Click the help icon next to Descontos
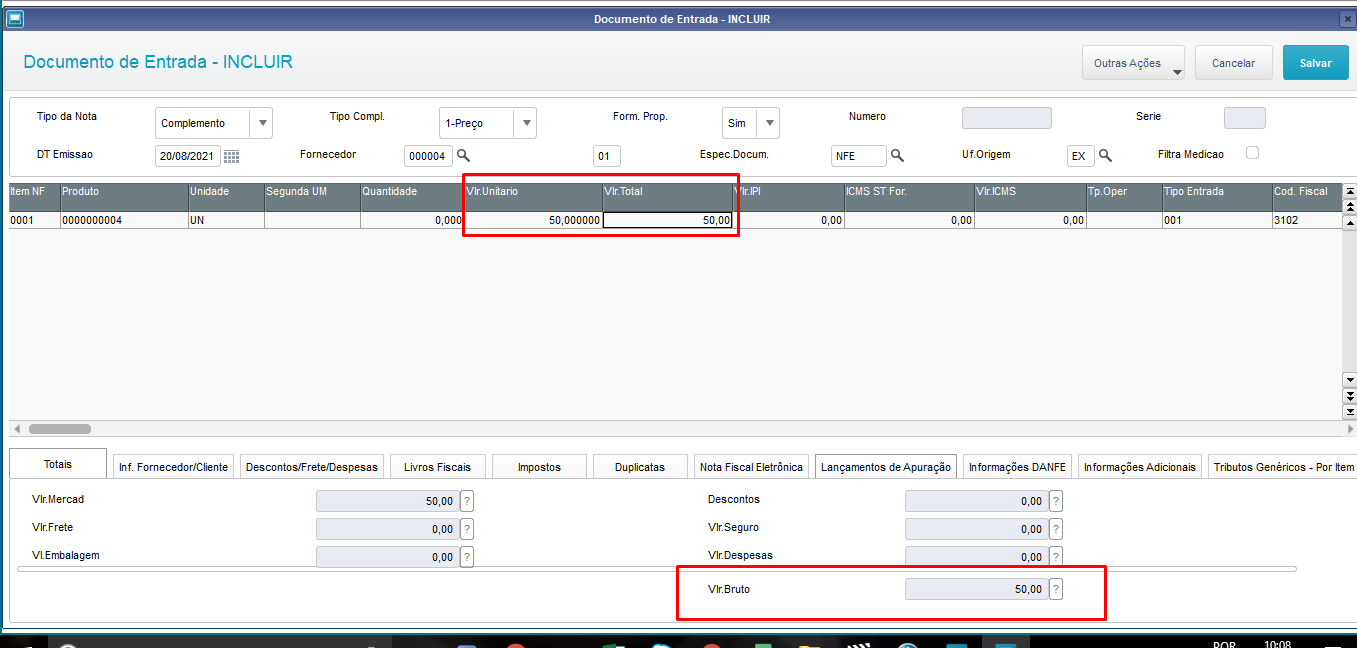Screen dimensions: 1357x648 (x=1055, y=501)
